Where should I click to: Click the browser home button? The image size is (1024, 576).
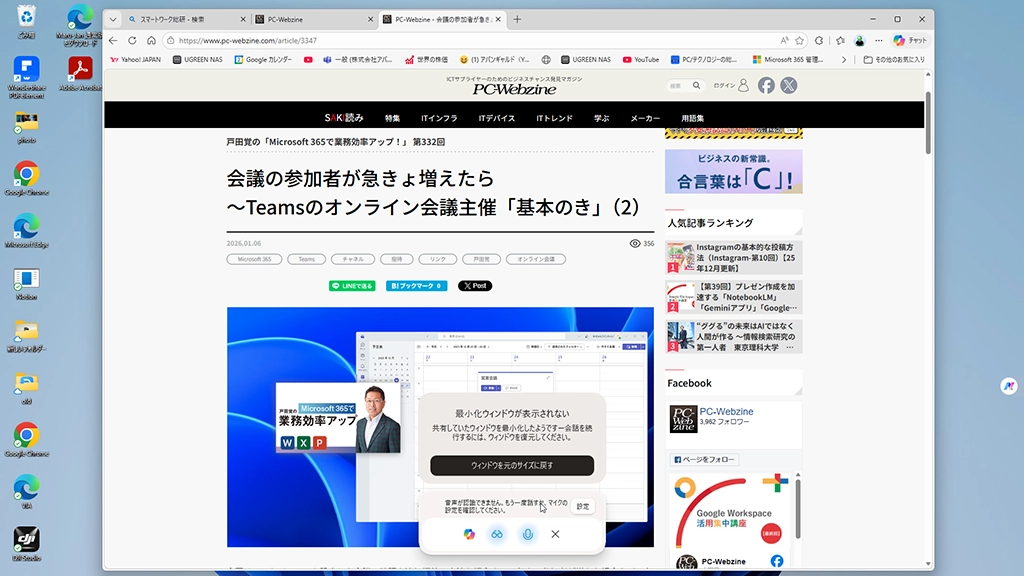[x=151, y=41]
